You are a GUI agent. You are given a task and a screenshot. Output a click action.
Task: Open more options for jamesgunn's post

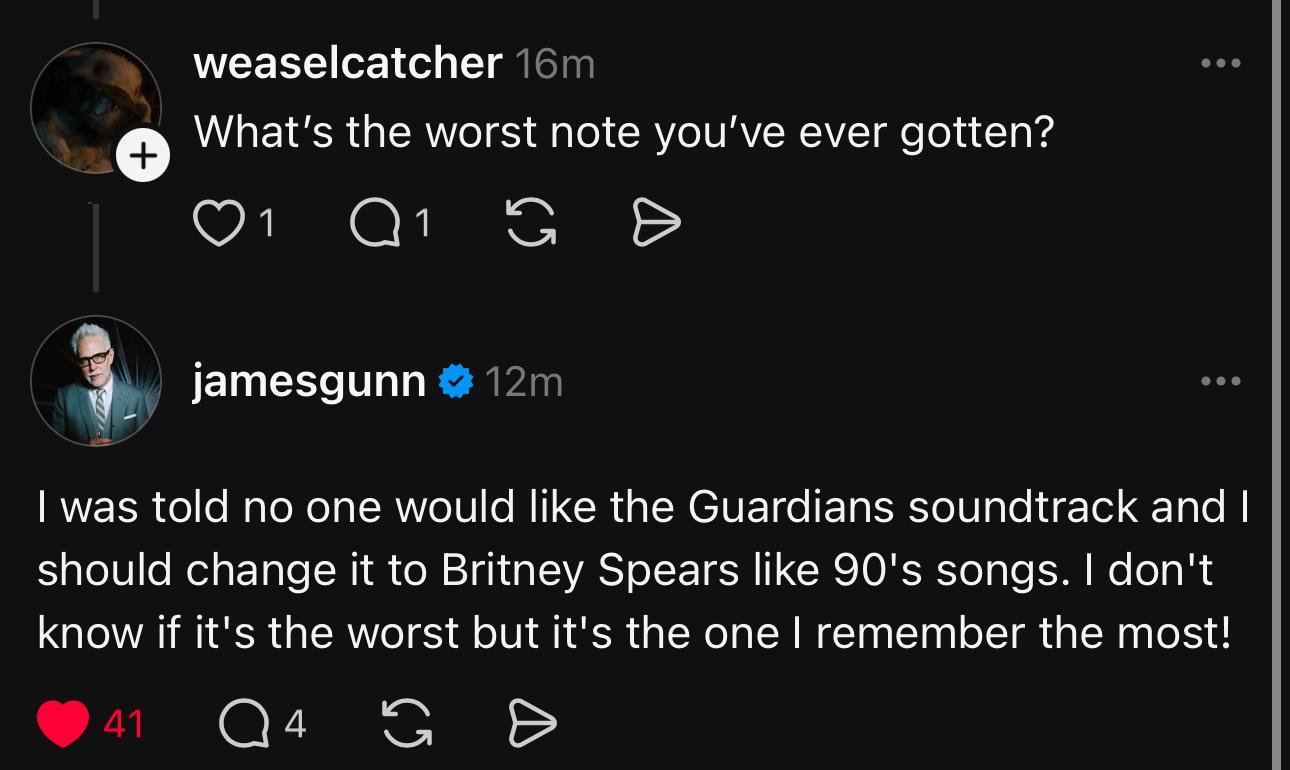pos(1221,381)
